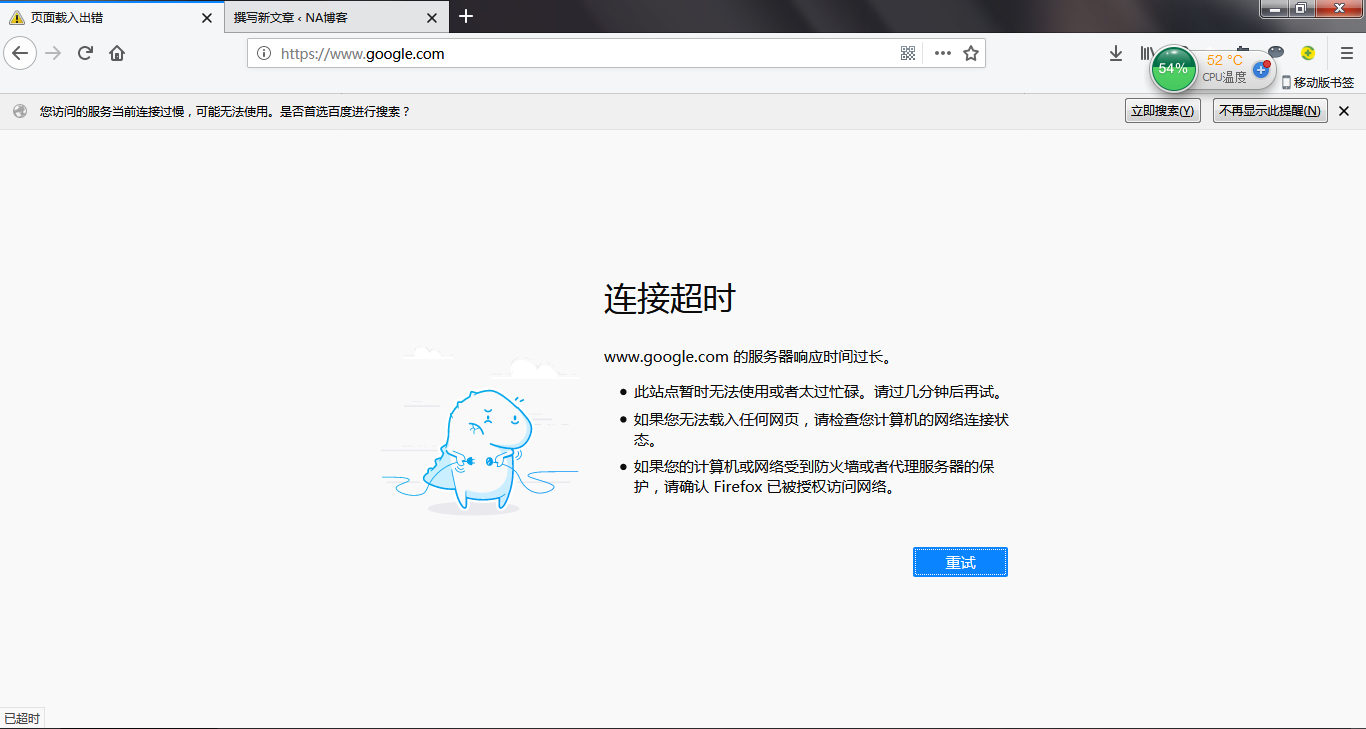Viewport: 1366px width, 729px height.
Task: Open page actions three-dot menu
Action: tap(942, 53)
